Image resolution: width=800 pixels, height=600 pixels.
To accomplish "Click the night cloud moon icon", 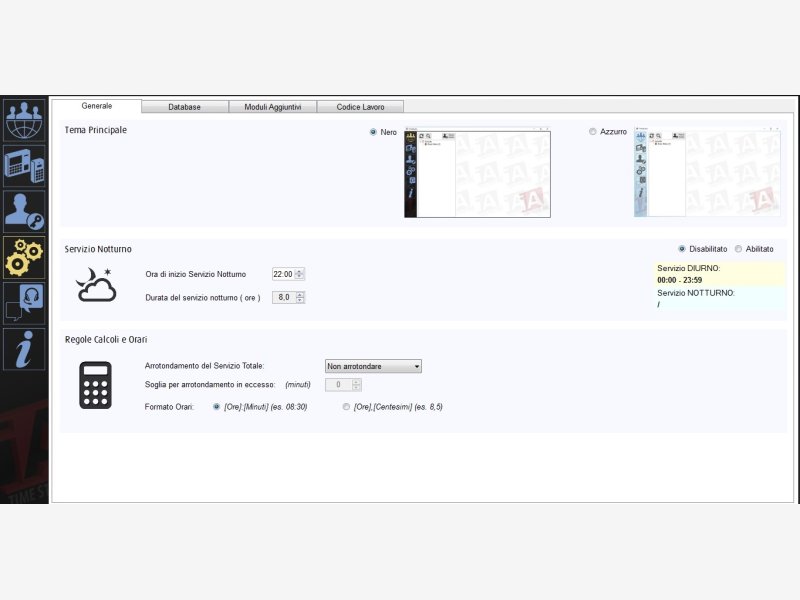I will coord(96,285).
